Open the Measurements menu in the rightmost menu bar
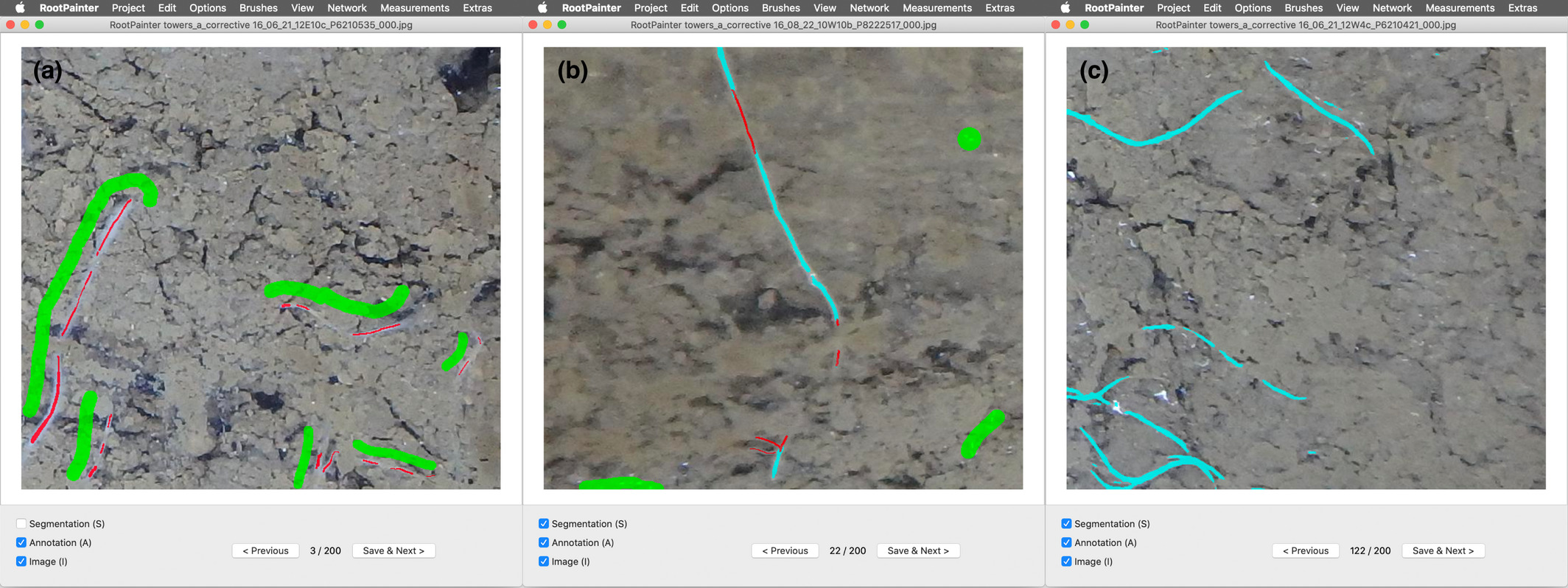 (x=1459, y=8)
